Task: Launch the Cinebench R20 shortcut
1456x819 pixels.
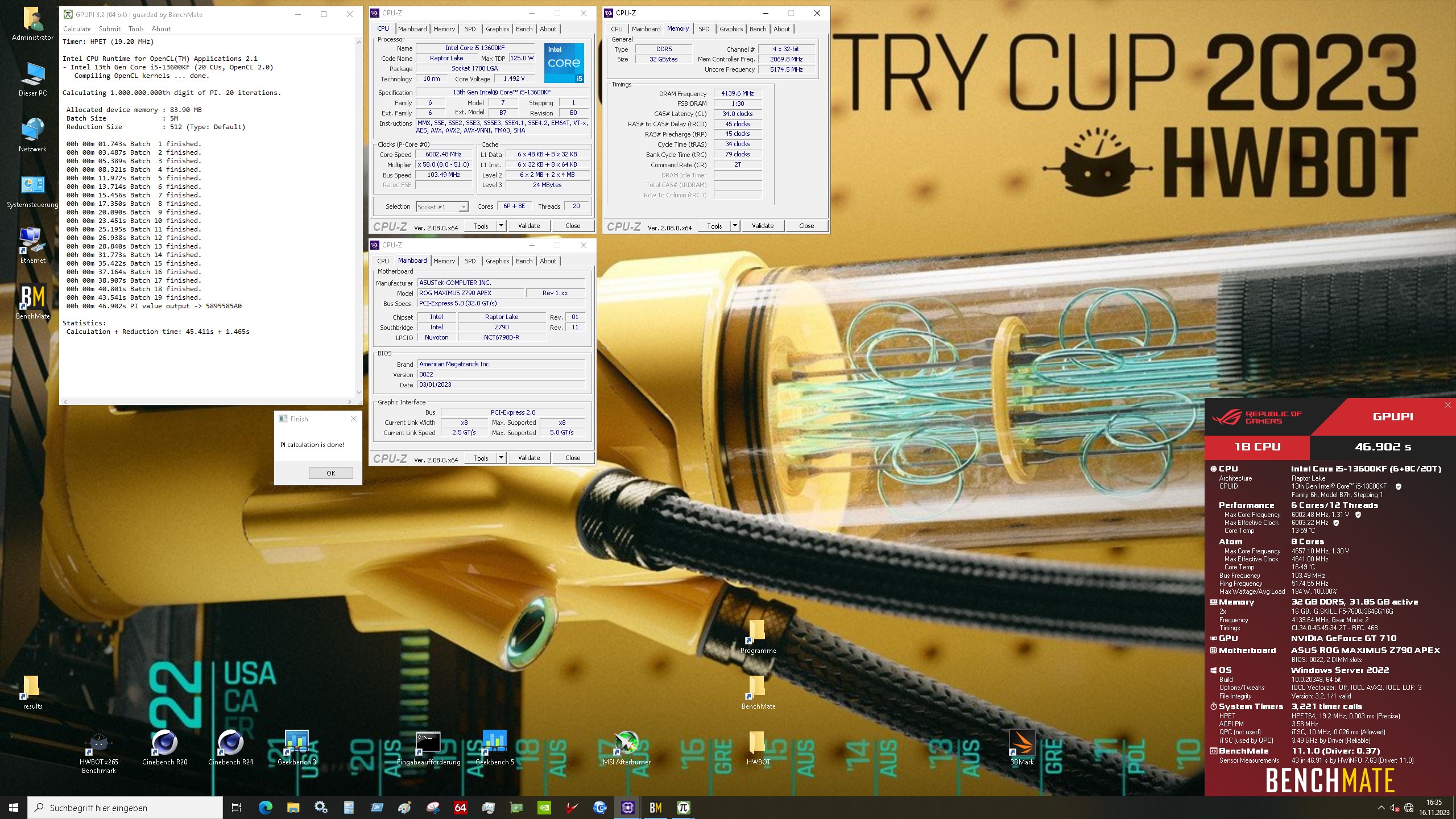Action: click(164, 747)
